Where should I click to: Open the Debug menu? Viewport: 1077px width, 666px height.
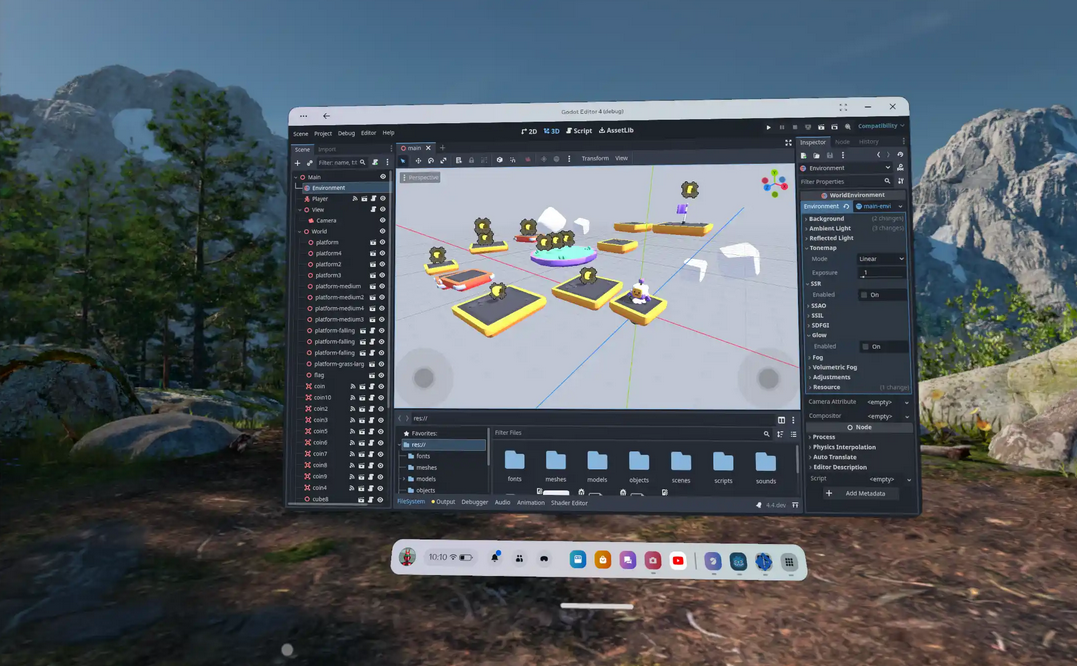tap(346, 133)
